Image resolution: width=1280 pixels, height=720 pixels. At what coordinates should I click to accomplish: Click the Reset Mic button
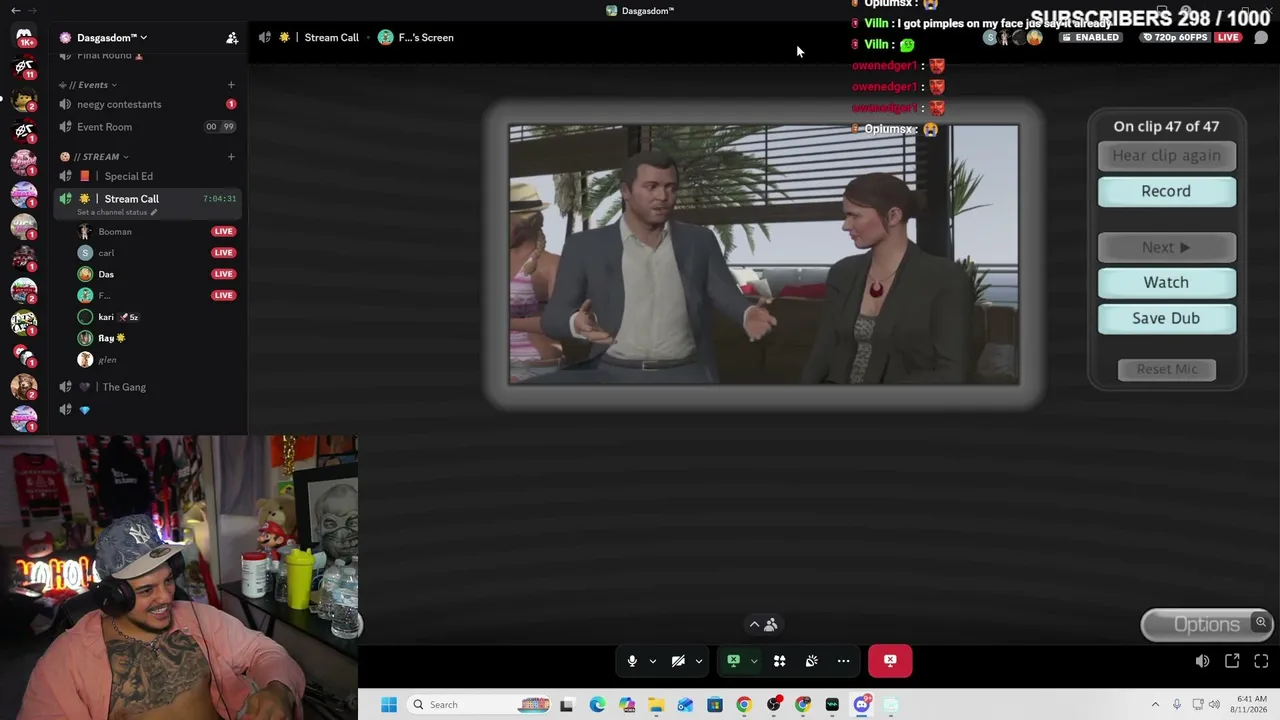1167,370
